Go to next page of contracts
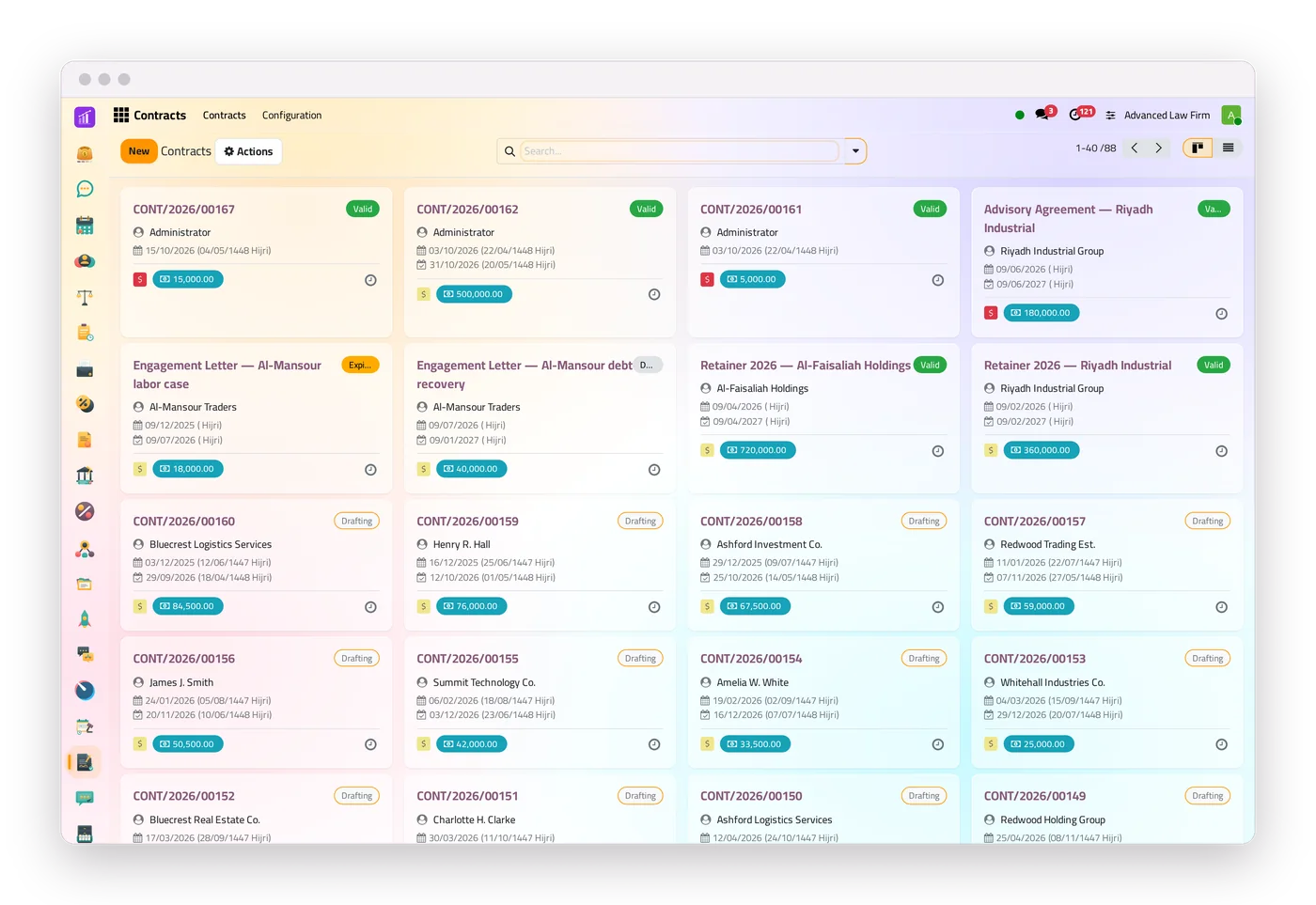This screenshot has height=905, width=1316. pyautogui.click(x=1158, y=148)
